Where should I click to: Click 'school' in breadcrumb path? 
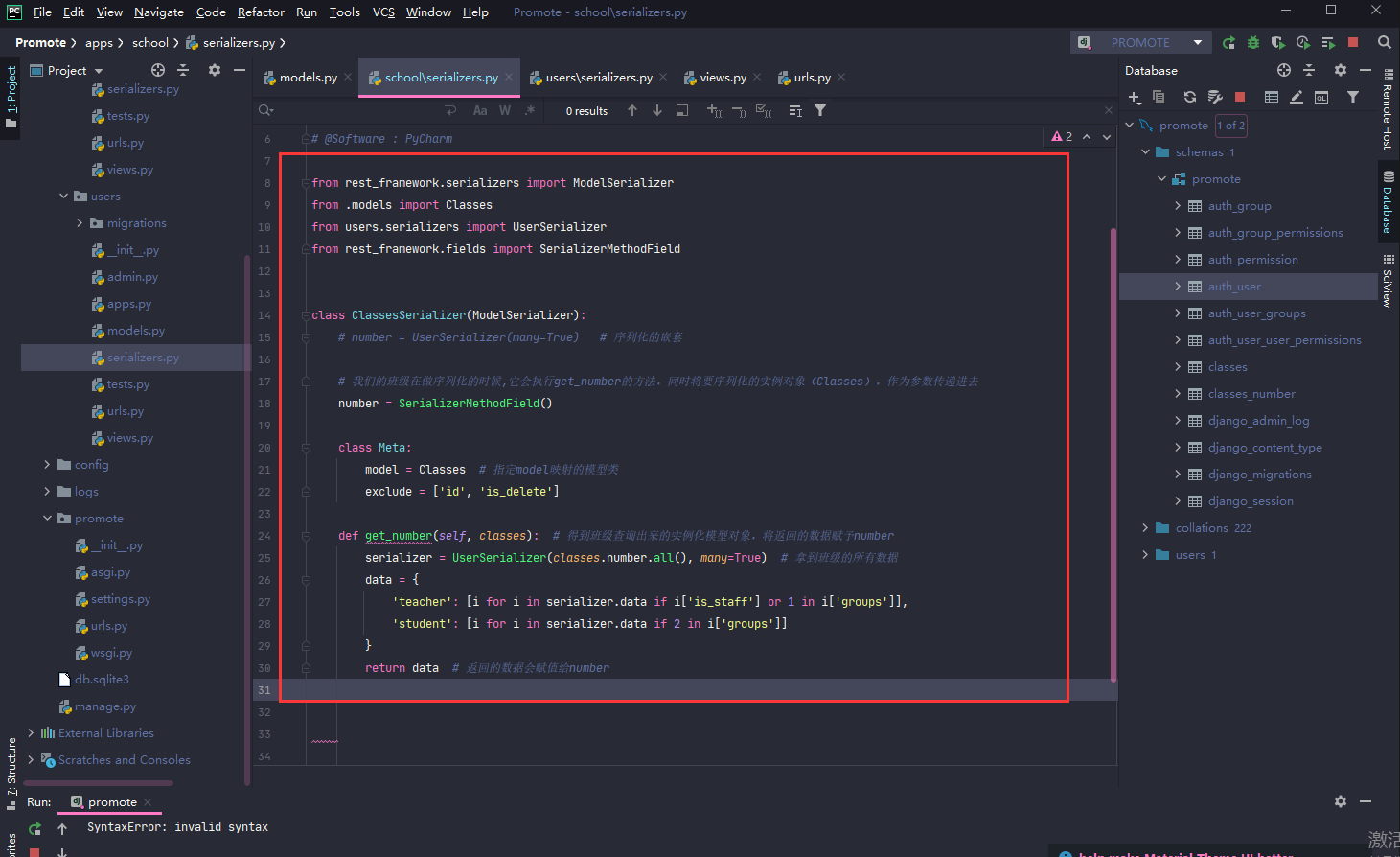(149, 42)
